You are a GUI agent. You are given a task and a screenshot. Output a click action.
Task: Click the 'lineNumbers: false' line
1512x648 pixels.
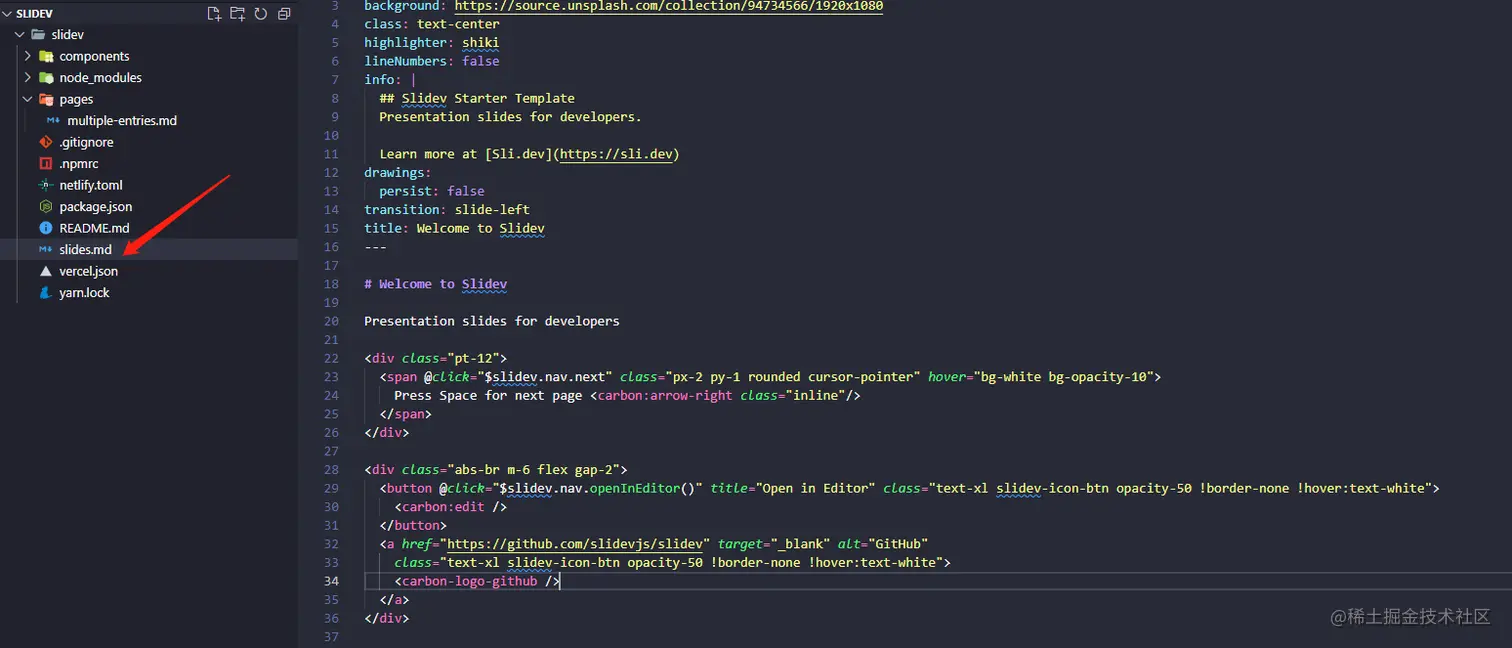(432, 61)
